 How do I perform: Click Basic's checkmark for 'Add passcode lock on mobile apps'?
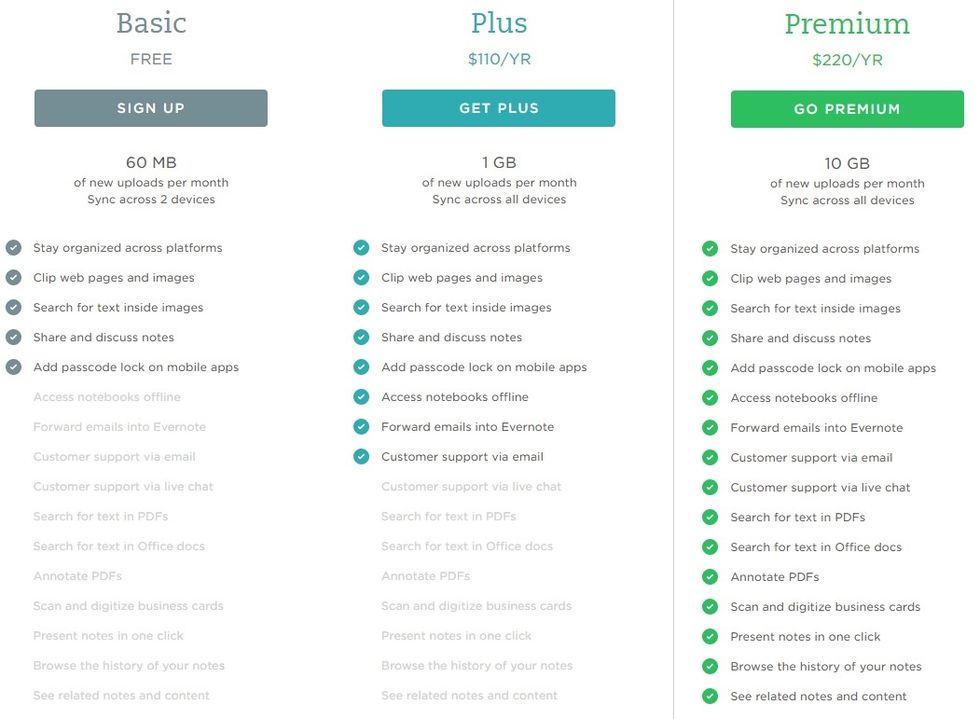[x=14, y=367]
